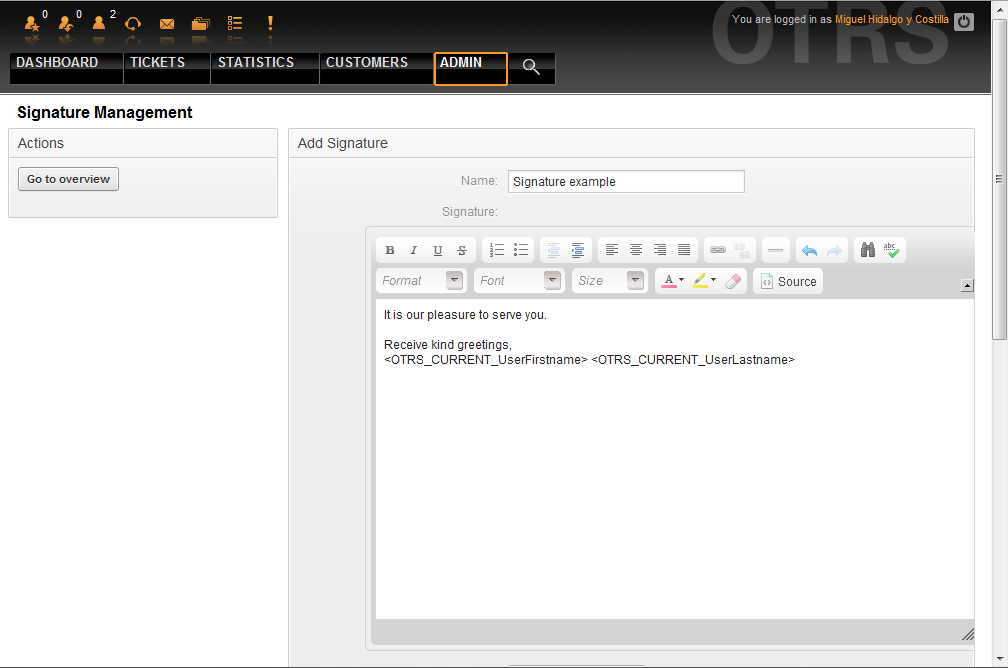Toggle underline text formatting
This screenshot has width=1008, height=668.
[438, 250]
